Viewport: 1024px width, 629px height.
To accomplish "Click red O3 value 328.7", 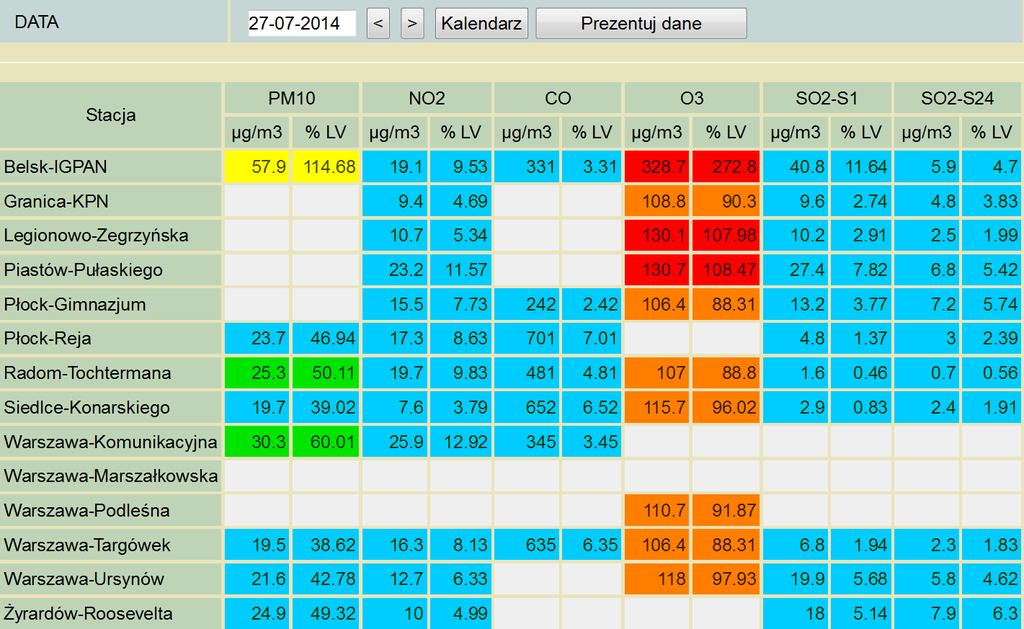I will pos(656,167).
